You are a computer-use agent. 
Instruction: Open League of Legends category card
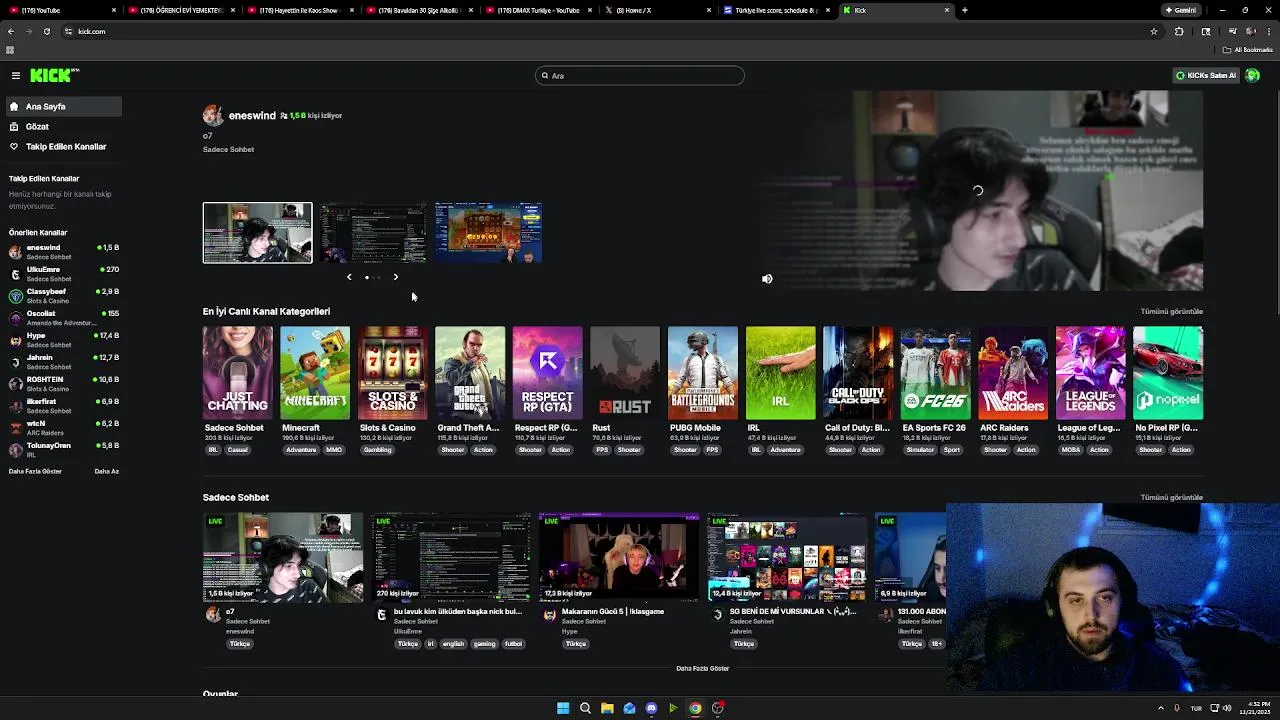(1090, 373)
